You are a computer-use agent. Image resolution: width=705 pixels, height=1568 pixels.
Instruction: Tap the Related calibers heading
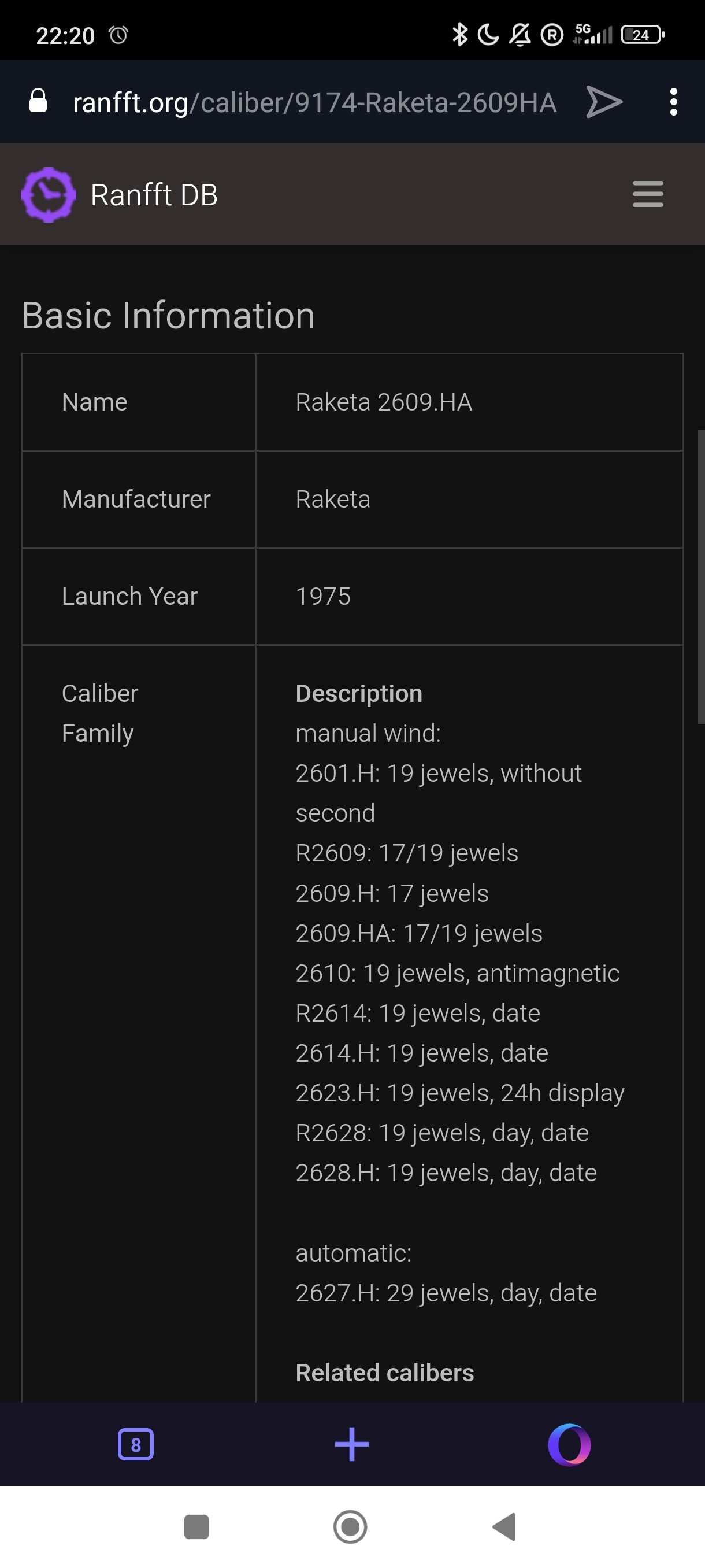point(384,1373)
